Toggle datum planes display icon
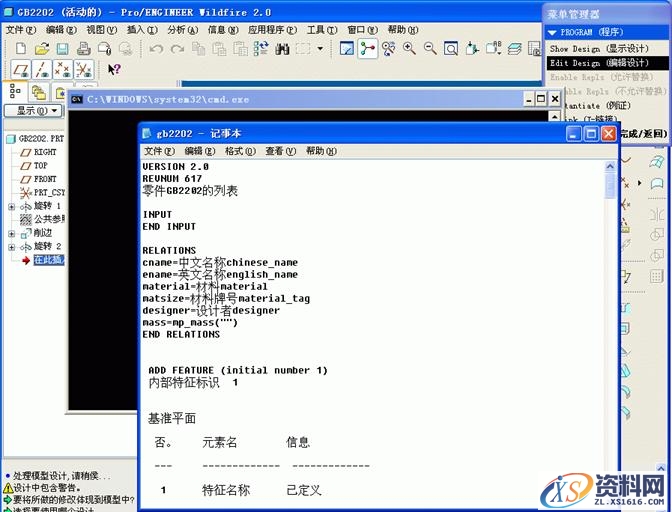Viewport: 672px width, 512px height. (x=19, y=69)
